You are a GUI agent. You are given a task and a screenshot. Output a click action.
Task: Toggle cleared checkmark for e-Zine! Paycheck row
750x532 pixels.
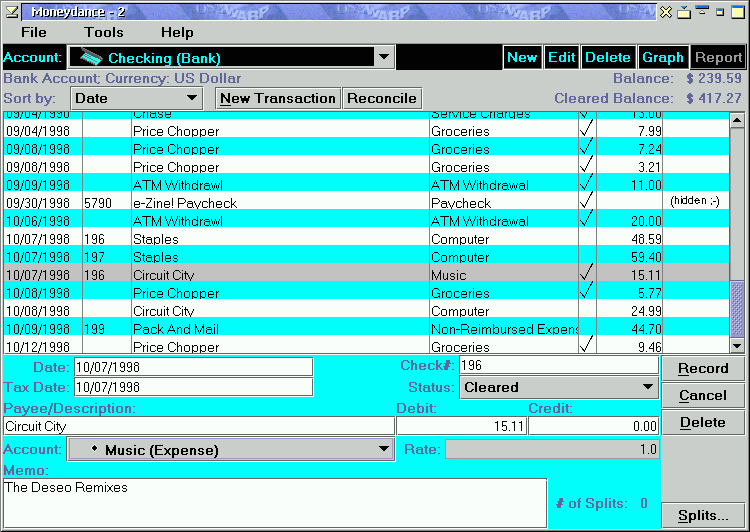tap(587, 202)
